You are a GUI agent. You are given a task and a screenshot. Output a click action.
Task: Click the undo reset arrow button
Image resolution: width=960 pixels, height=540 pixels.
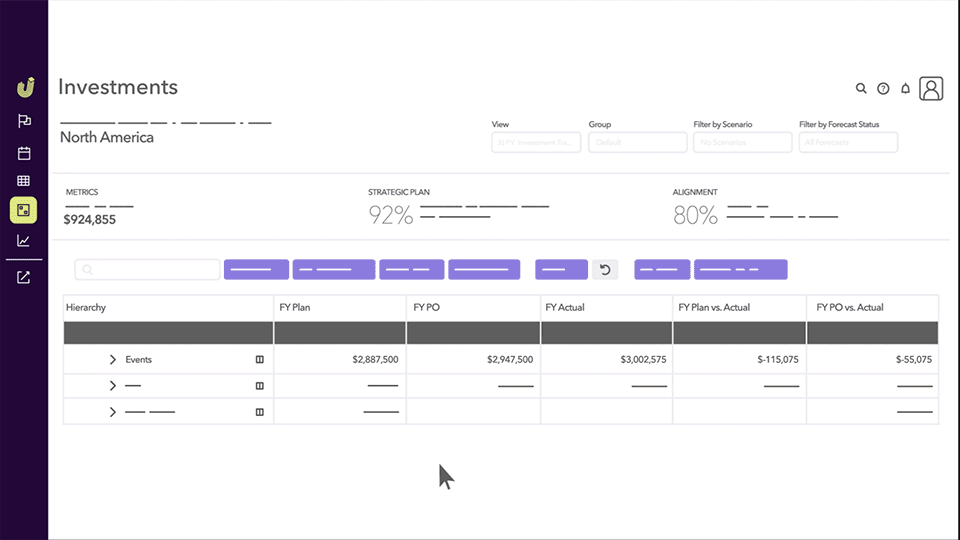tap(605, 269)
